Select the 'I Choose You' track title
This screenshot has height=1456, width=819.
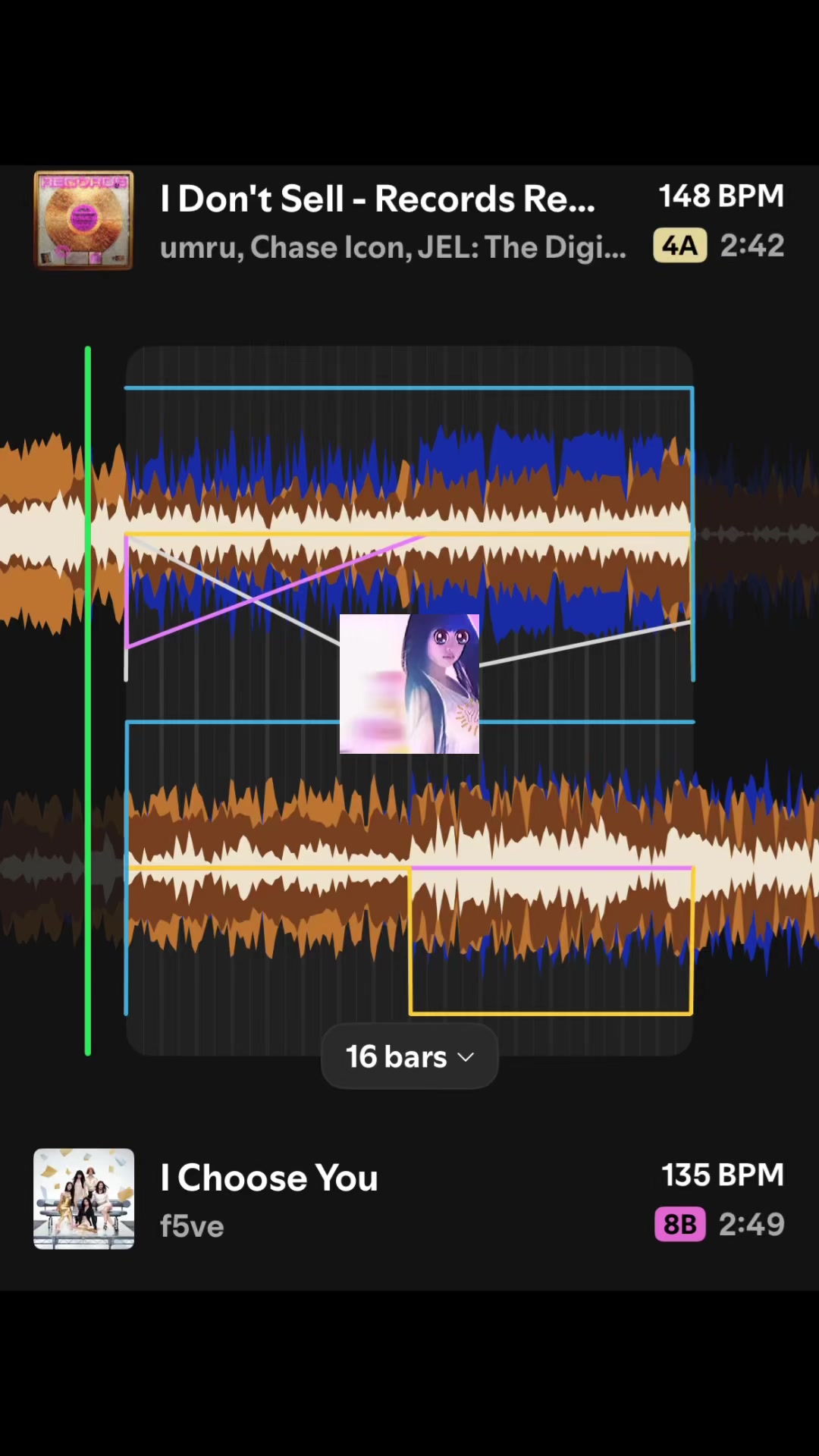point(269,1178)
